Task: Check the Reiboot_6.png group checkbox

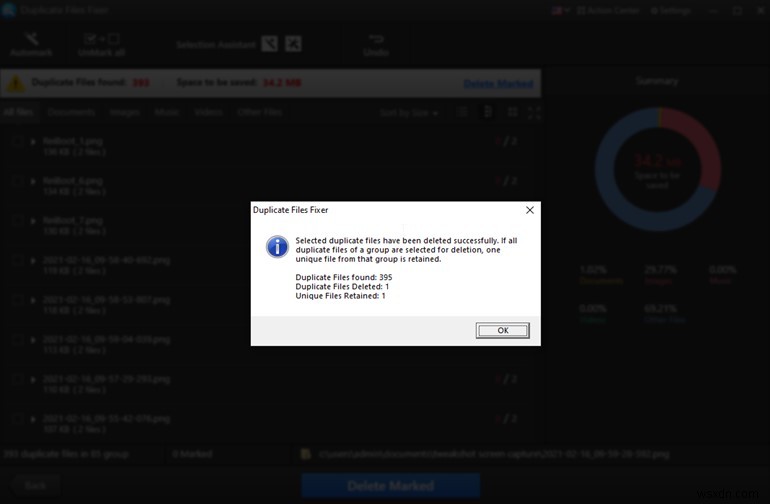Action: tap(17, 181)
